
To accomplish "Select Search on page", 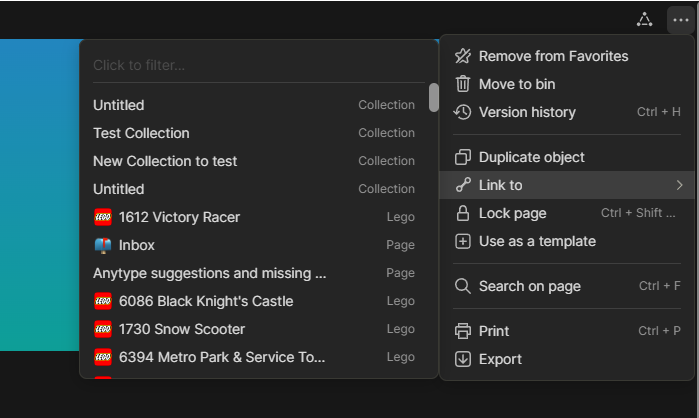I will tap(567, 286).
